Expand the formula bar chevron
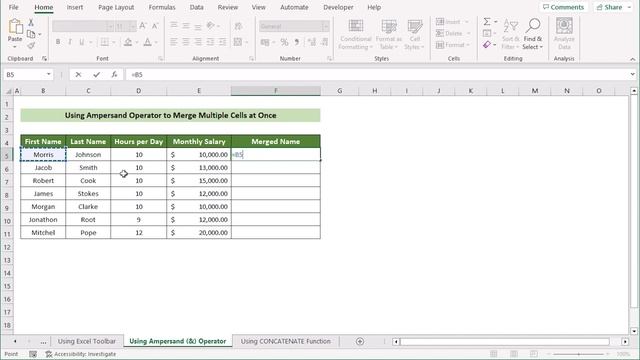Screen dimensions: 640x360 [632, 74]
